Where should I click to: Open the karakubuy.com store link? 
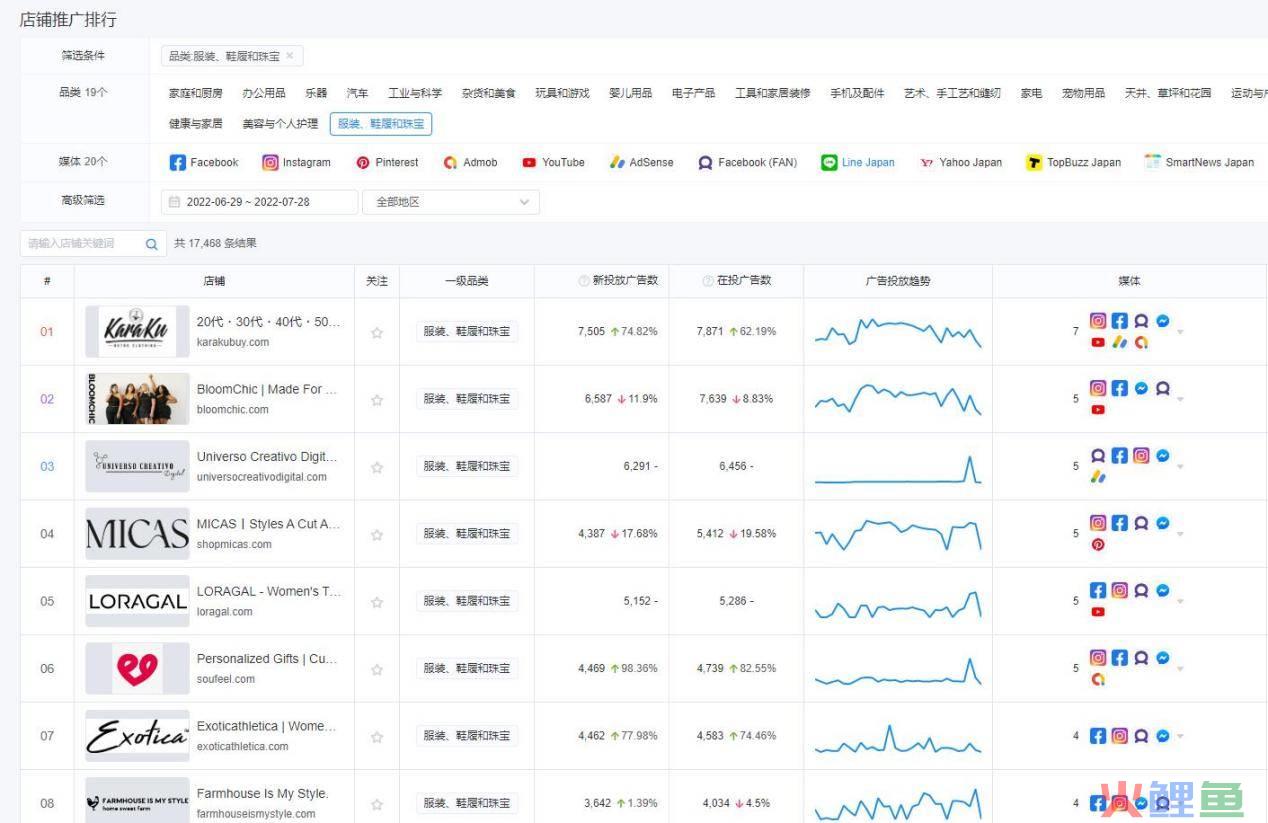point(233,342)
